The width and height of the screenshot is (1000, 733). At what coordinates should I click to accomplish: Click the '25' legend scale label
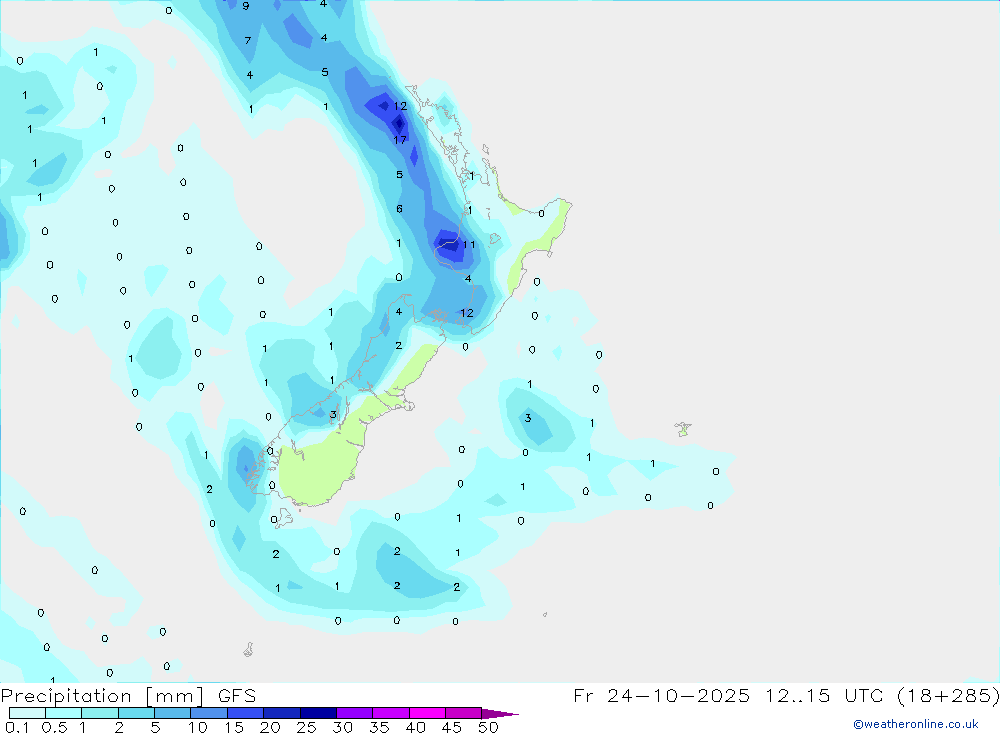pos(307,727)
